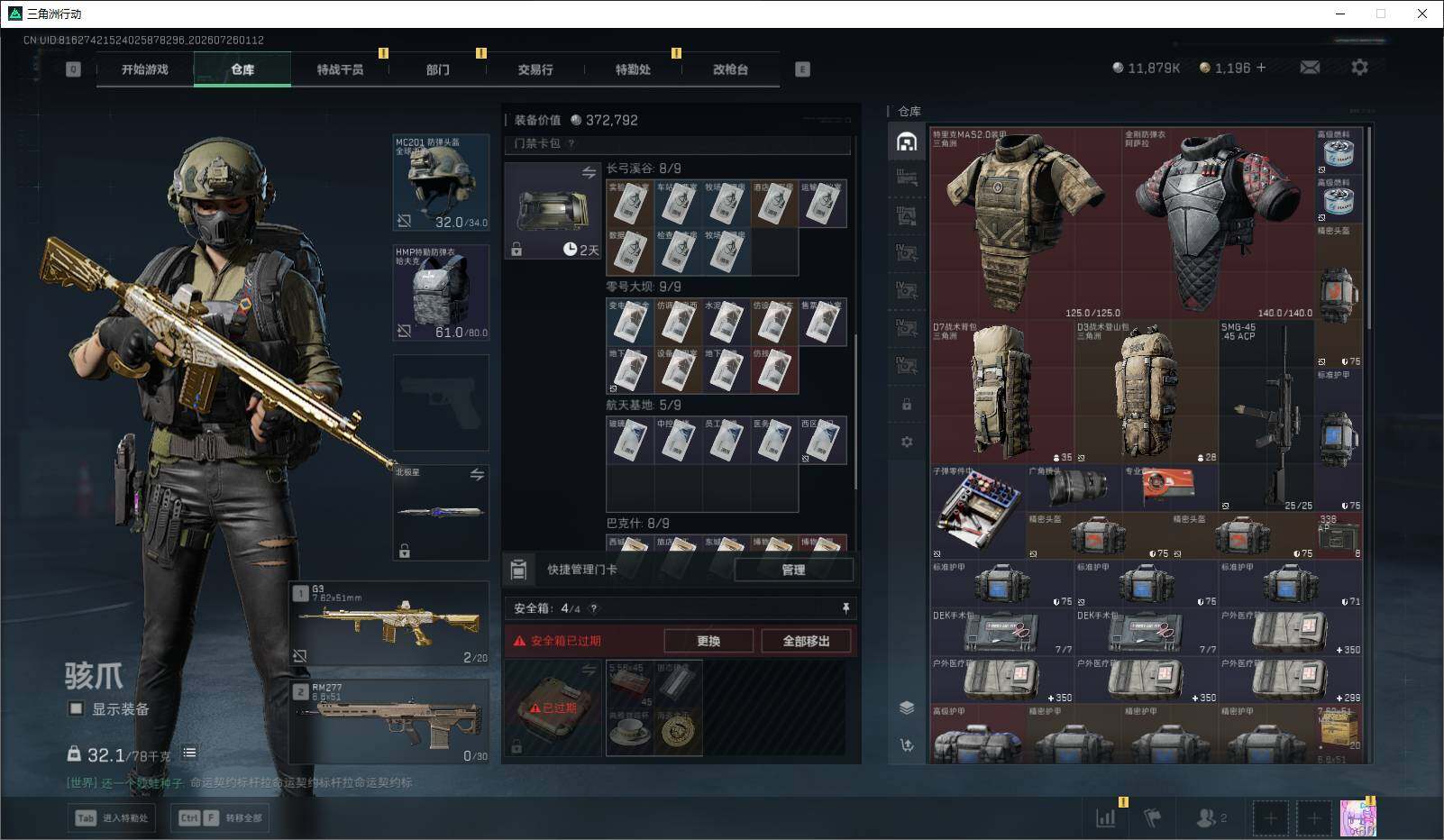Click the empty pistol equipment slot
Screen dimensions: 1444x840
click(x=442, y=402)
